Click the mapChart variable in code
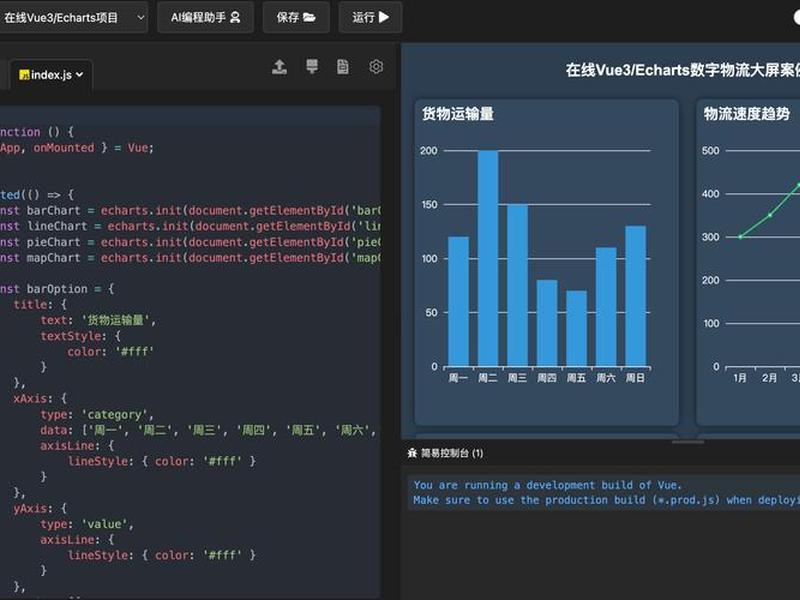Screen dimensions: 800x600 (54, 258)
